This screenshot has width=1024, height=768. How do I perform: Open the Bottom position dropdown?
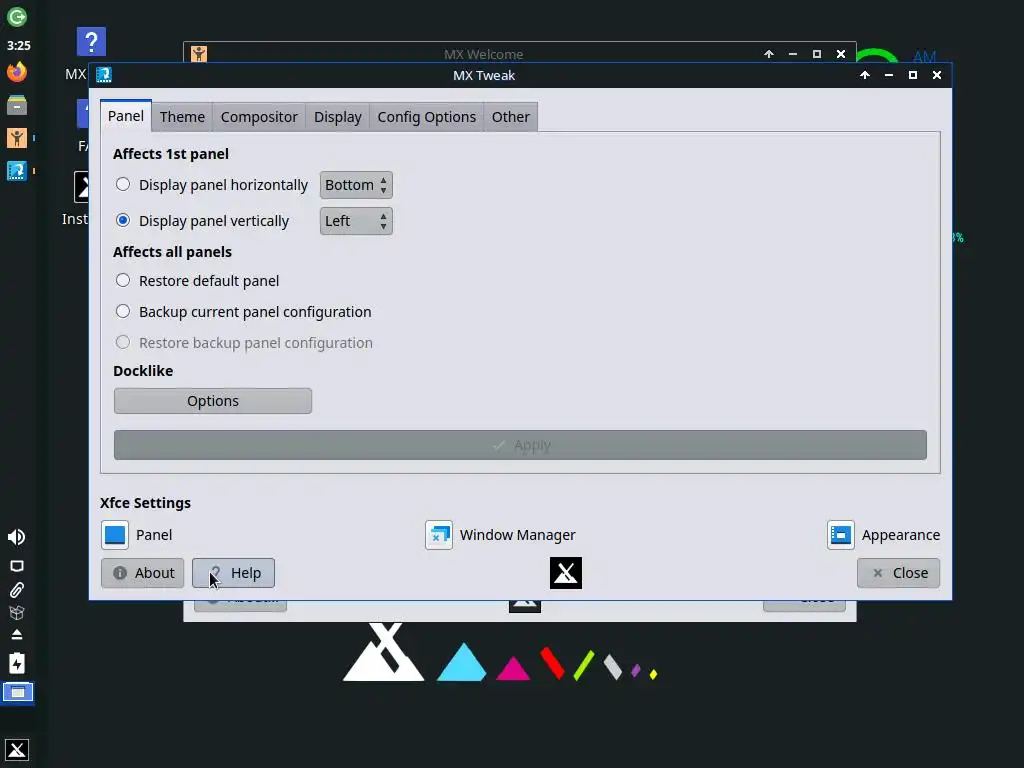click(356, 185)
